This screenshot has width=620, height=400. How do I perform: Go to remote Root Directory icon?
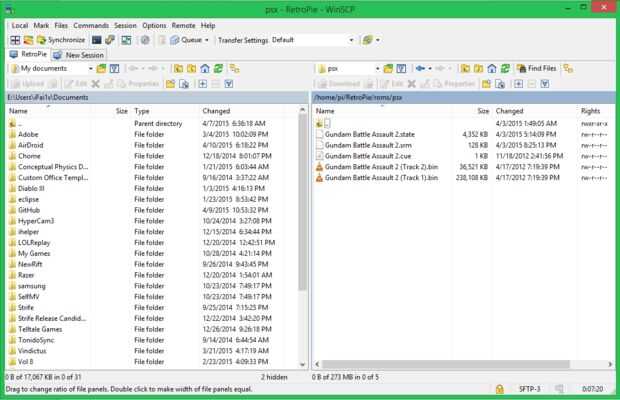pos(479,68)
